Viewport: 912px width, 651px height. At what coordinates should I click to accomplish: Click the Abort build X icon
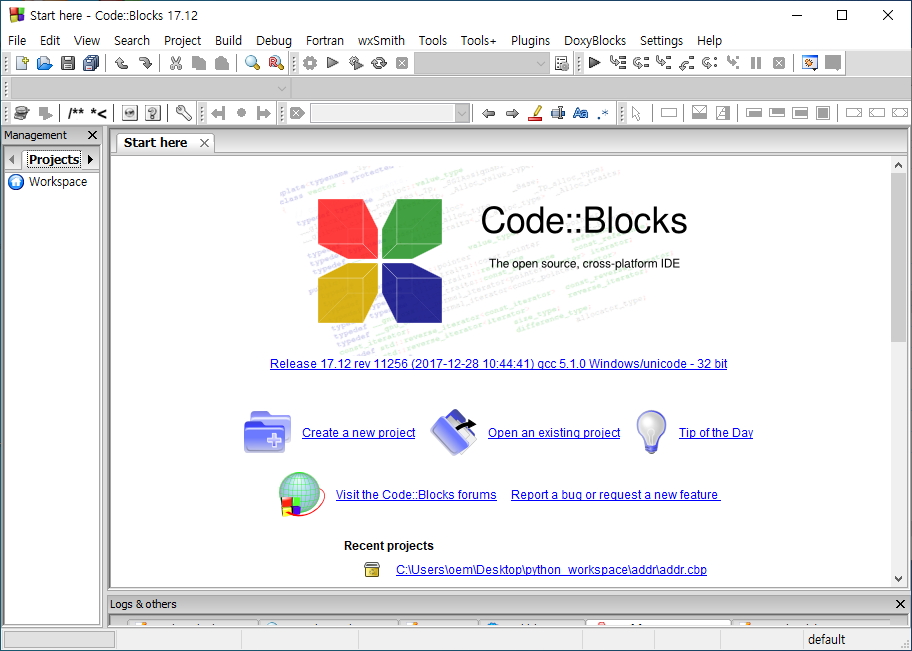[x=402, y=63]
